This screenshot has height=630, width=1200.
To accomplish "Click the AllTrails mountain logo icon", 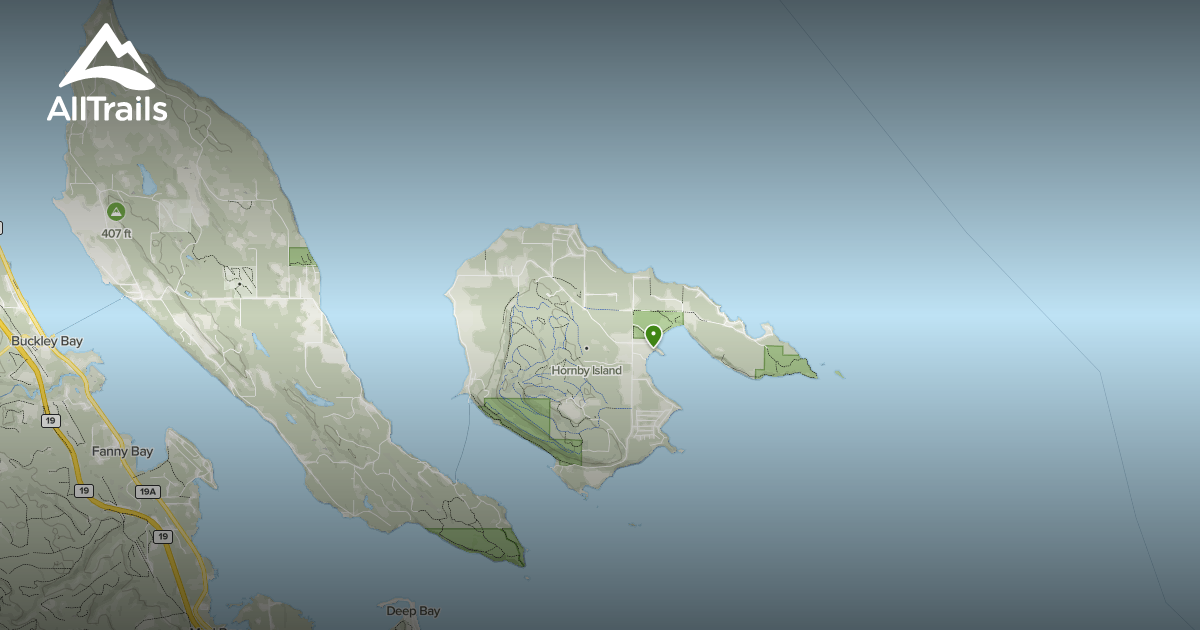I will click(106, 58).
